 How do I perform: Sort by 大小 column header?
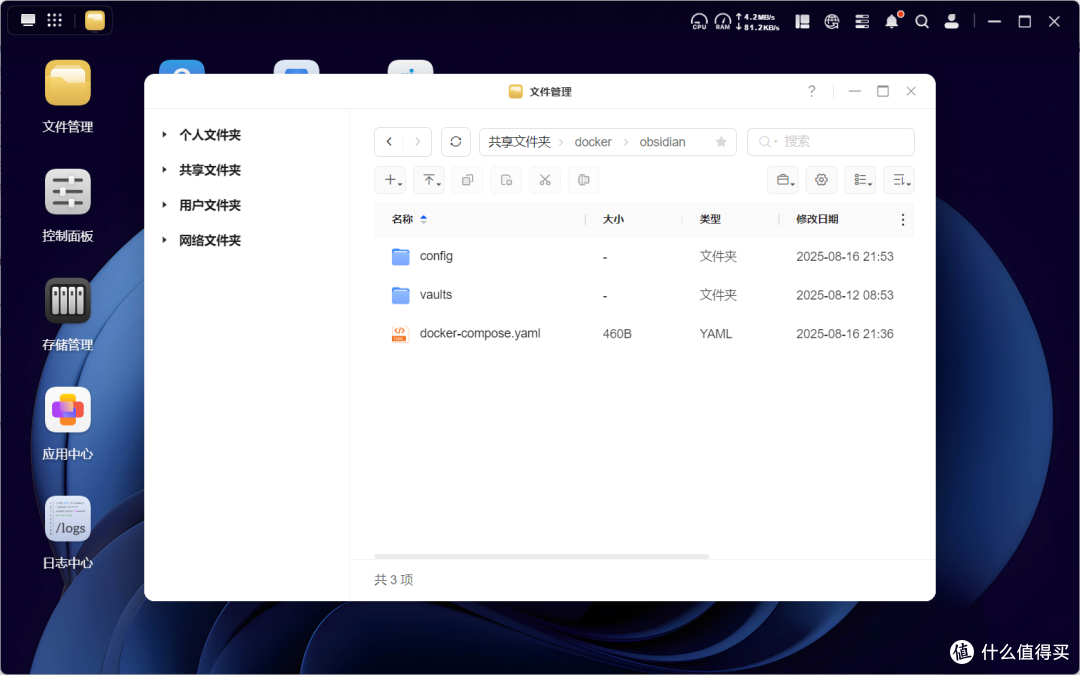(x=613, y=219)
